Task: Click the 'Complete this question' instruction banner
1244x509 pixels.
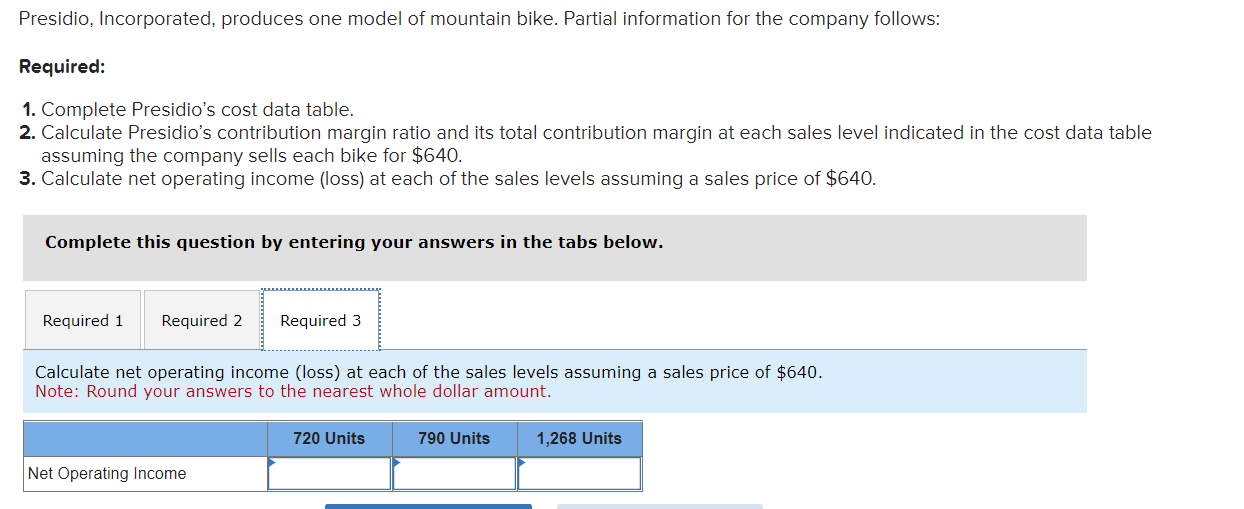Action: coord(354,243)
